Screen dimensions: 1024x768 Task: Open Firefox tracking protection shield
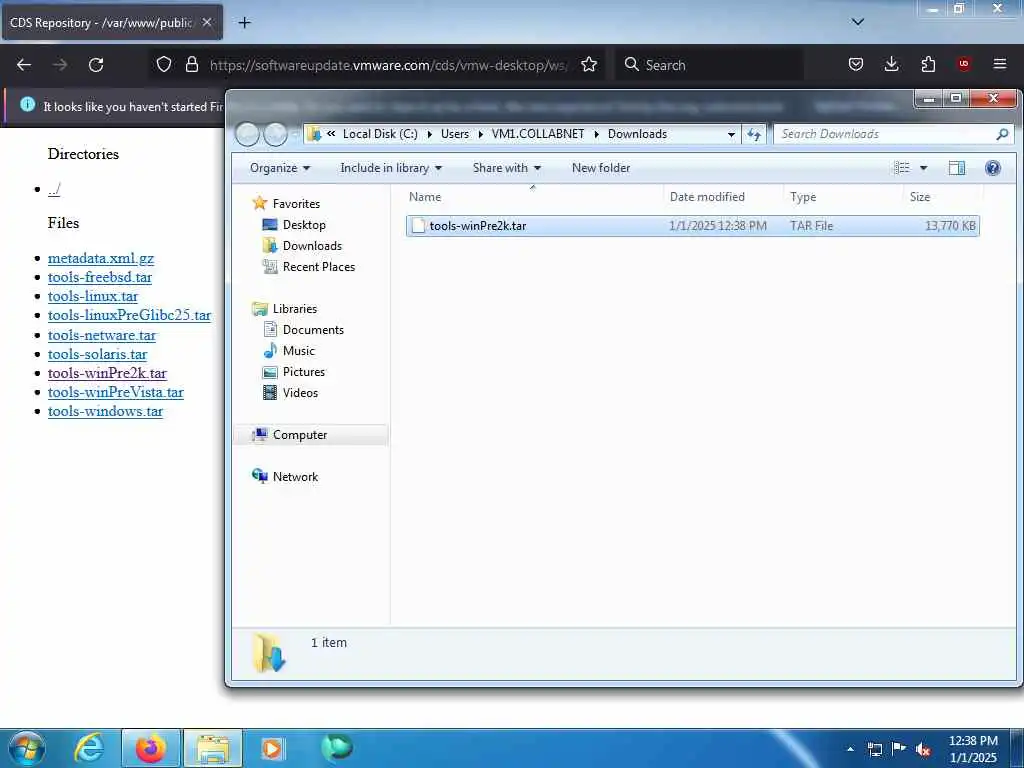[164, 64]
